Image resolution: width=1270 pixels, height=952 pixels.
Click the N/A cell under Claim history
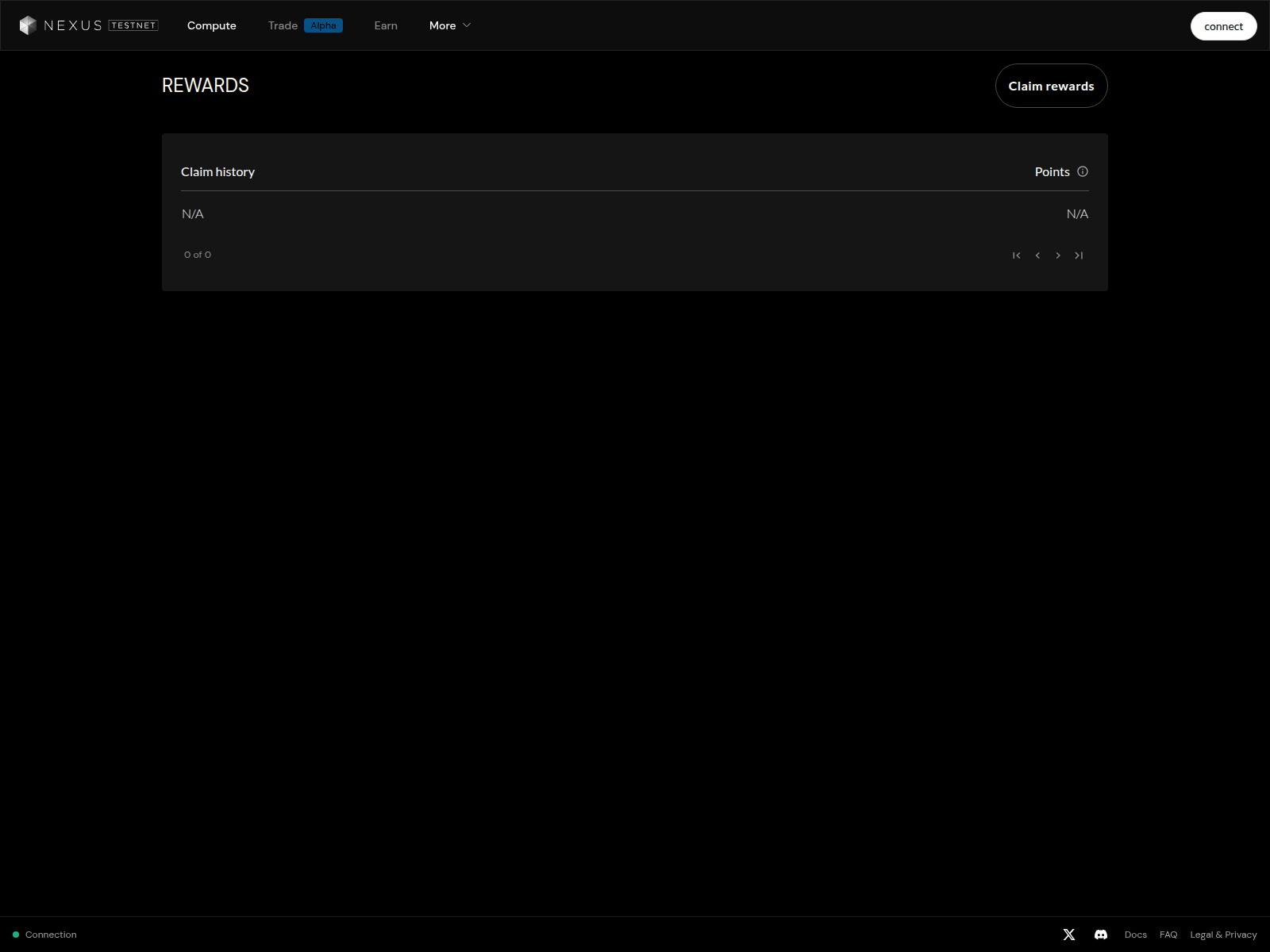pyautogui.click(x=193, y=214)
